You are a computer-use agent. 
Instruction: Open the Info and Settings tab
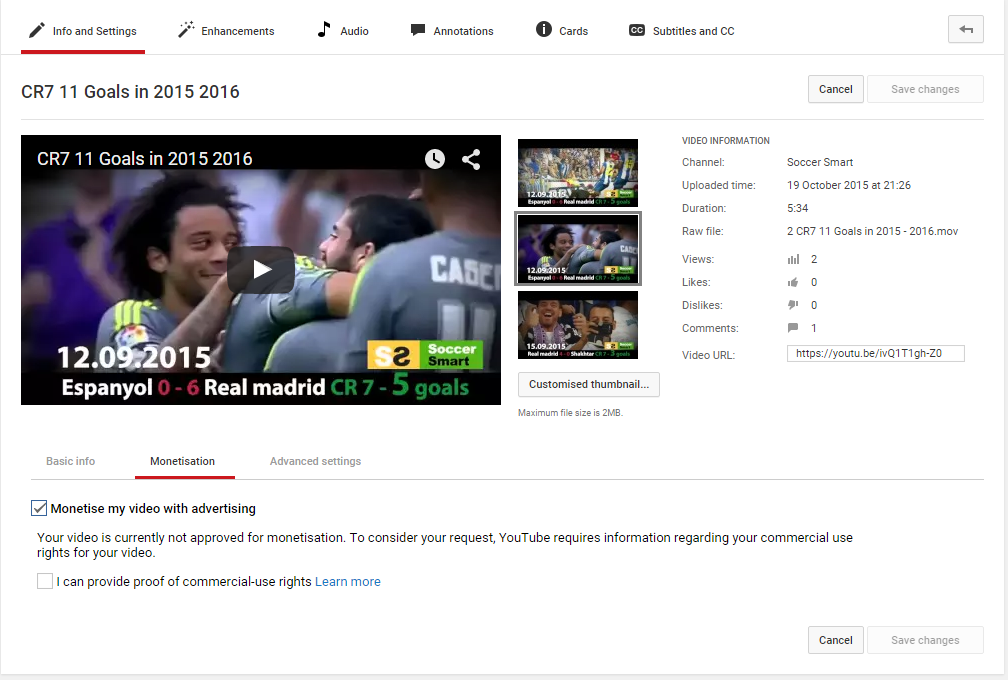[83, 31]
